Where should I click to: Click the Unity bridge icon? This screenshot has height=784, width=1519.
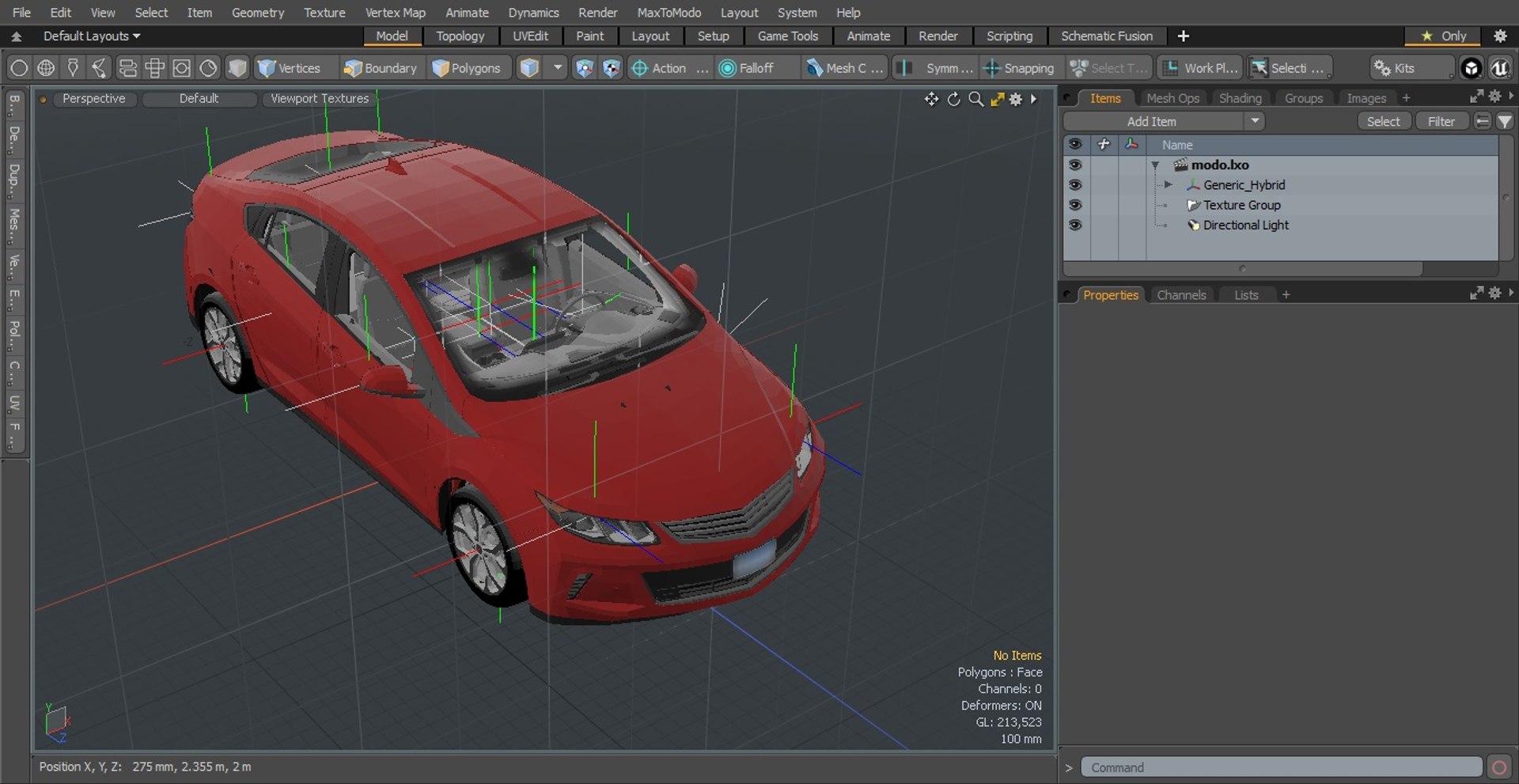[1471, 68]
